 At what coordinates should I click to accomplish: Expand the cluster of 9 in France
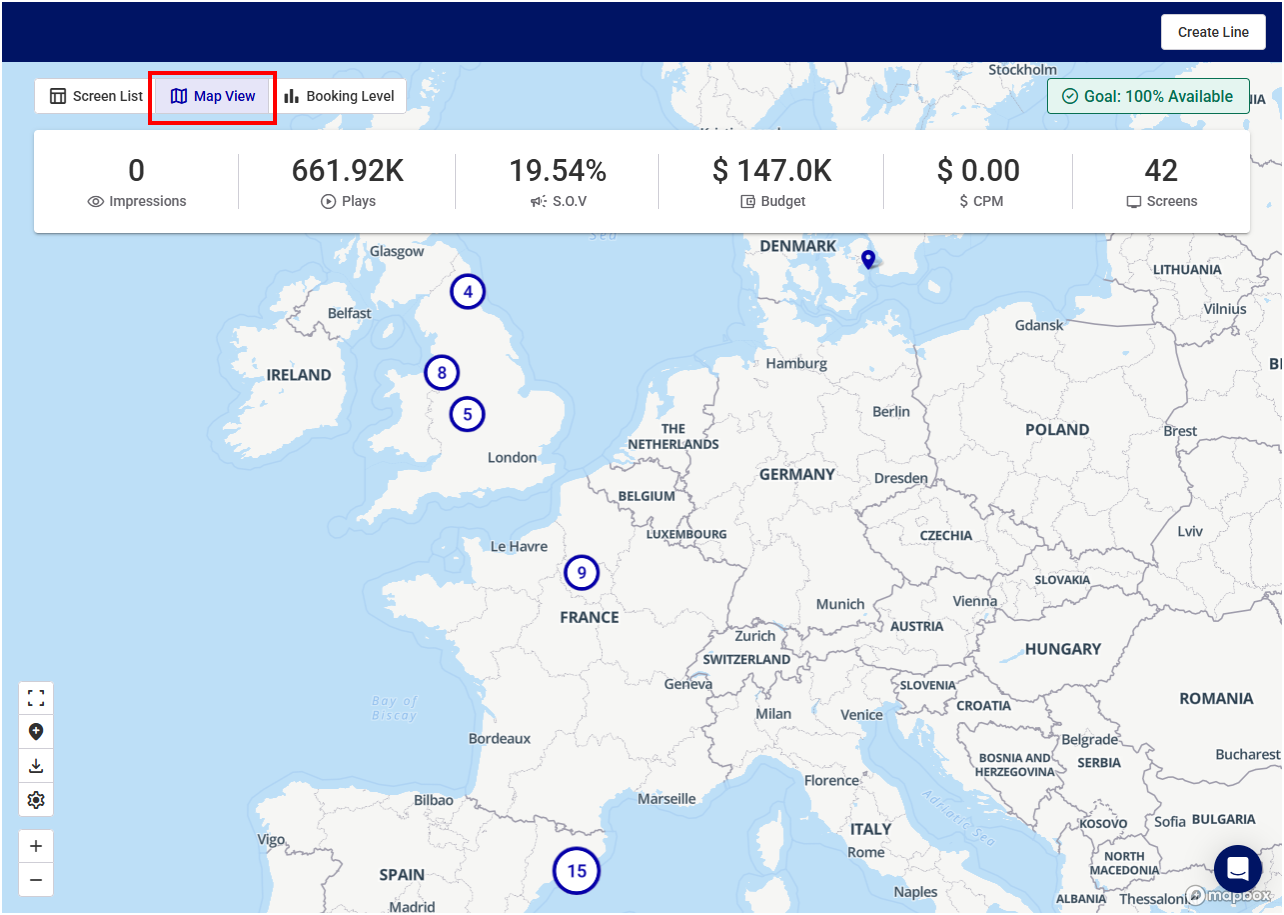pos(581,574)
